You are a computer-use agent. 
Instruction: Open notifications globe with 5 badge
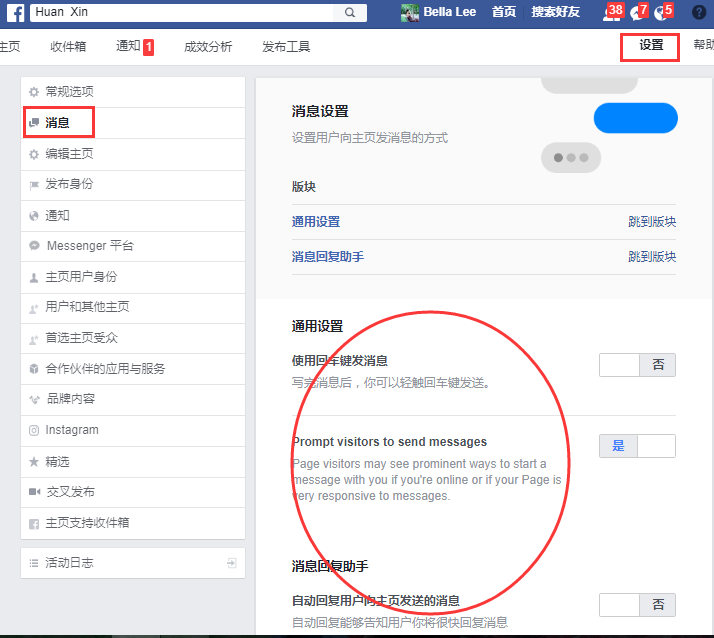(x=663, y=12)
